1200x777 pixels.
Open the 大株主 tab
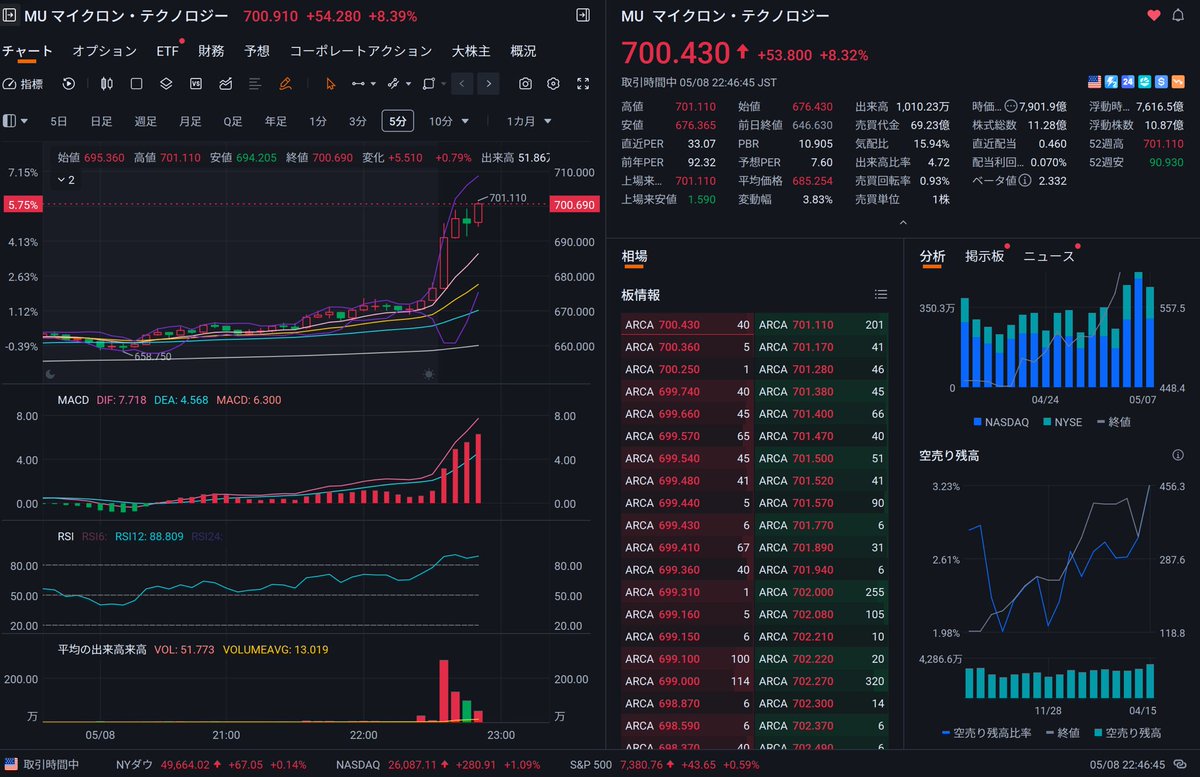tap(471, 51)
